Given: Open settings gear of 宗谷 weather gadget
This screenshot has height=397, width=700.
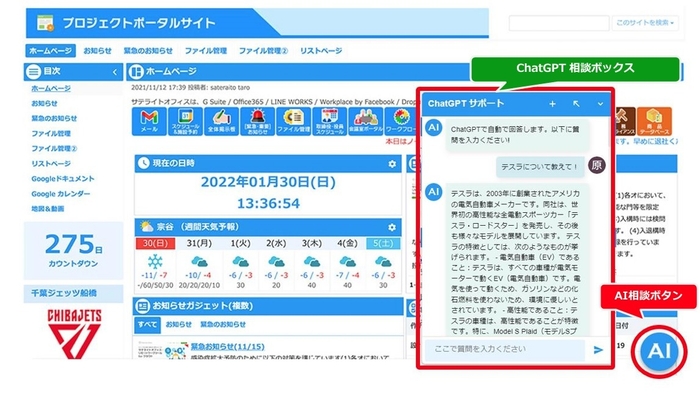Looking at the screenshot, I should (x=392, y=227).
